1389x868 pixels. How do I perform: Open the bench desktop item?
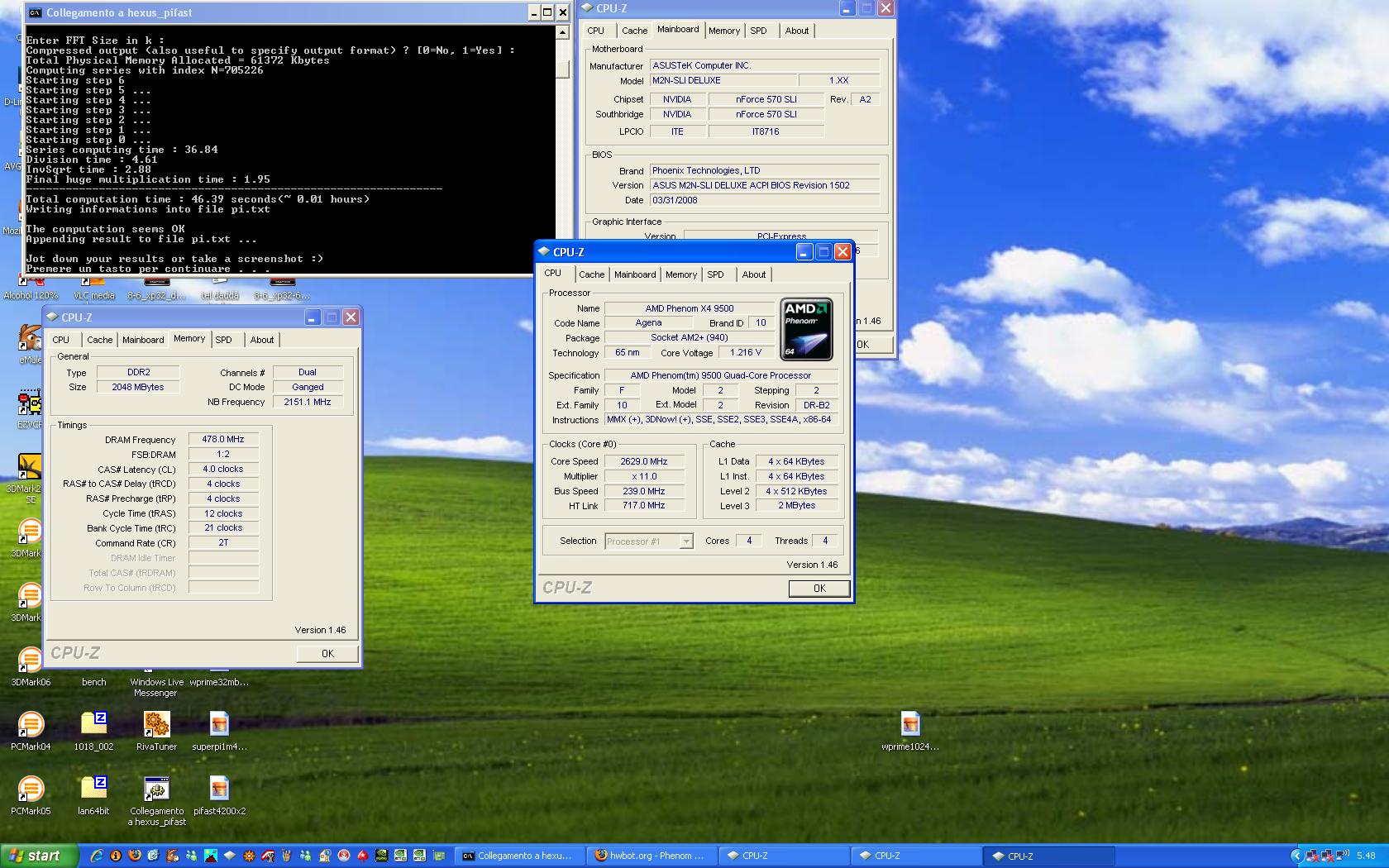pos(93,682)
